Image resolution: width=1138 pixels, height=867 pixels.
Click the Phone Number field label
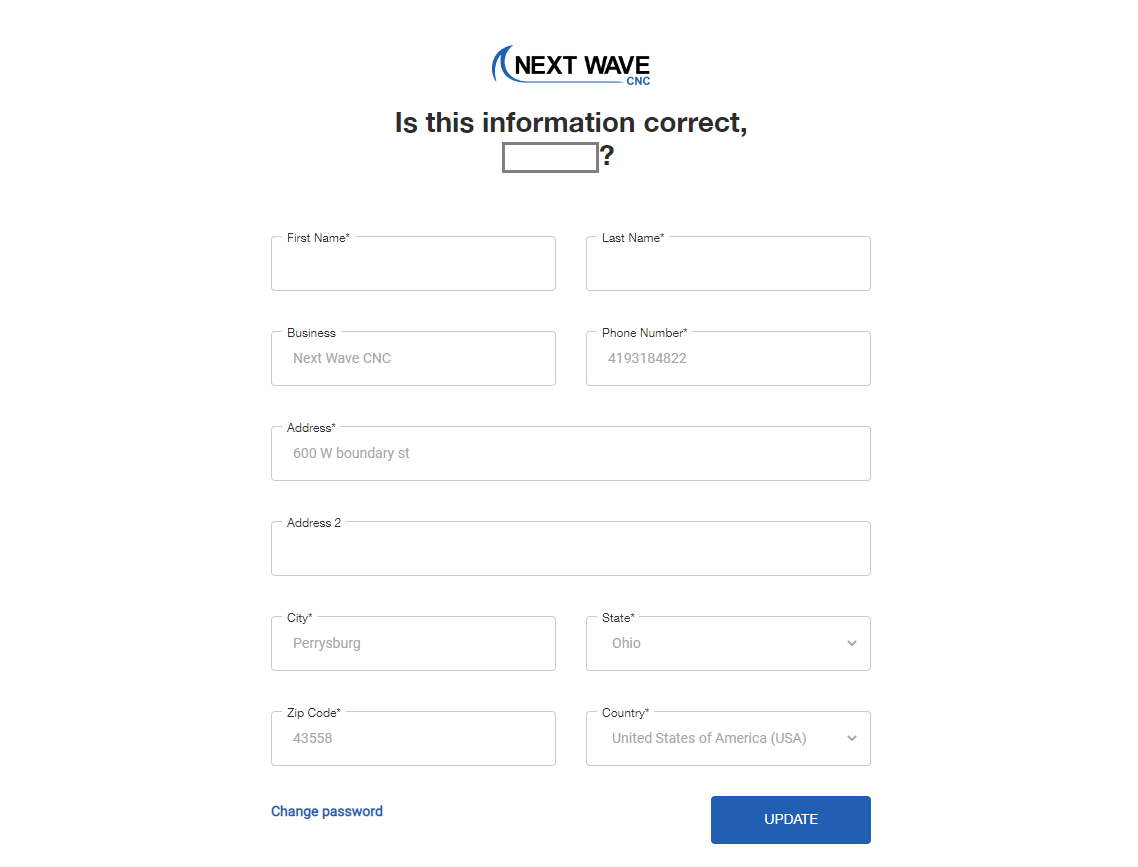(x=643, y=333)
